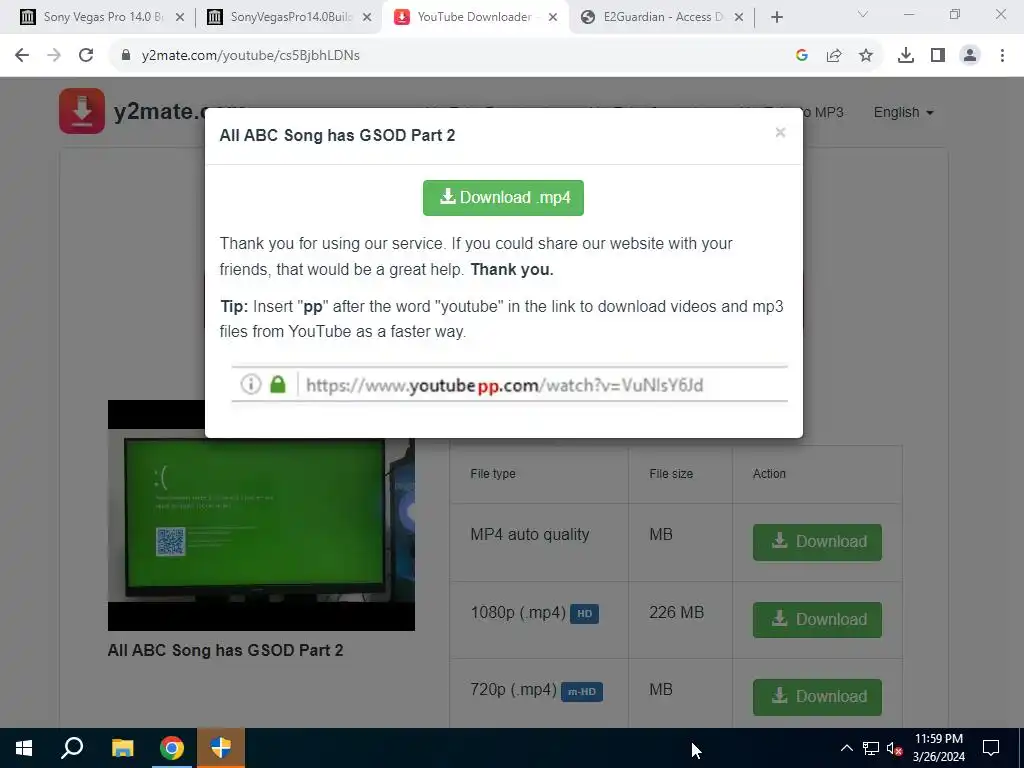This screenshot has height=768, width=1024.
Task: Download the 1080p (.mp4) video
Action: pyautogui.click(x=817, y=619)
